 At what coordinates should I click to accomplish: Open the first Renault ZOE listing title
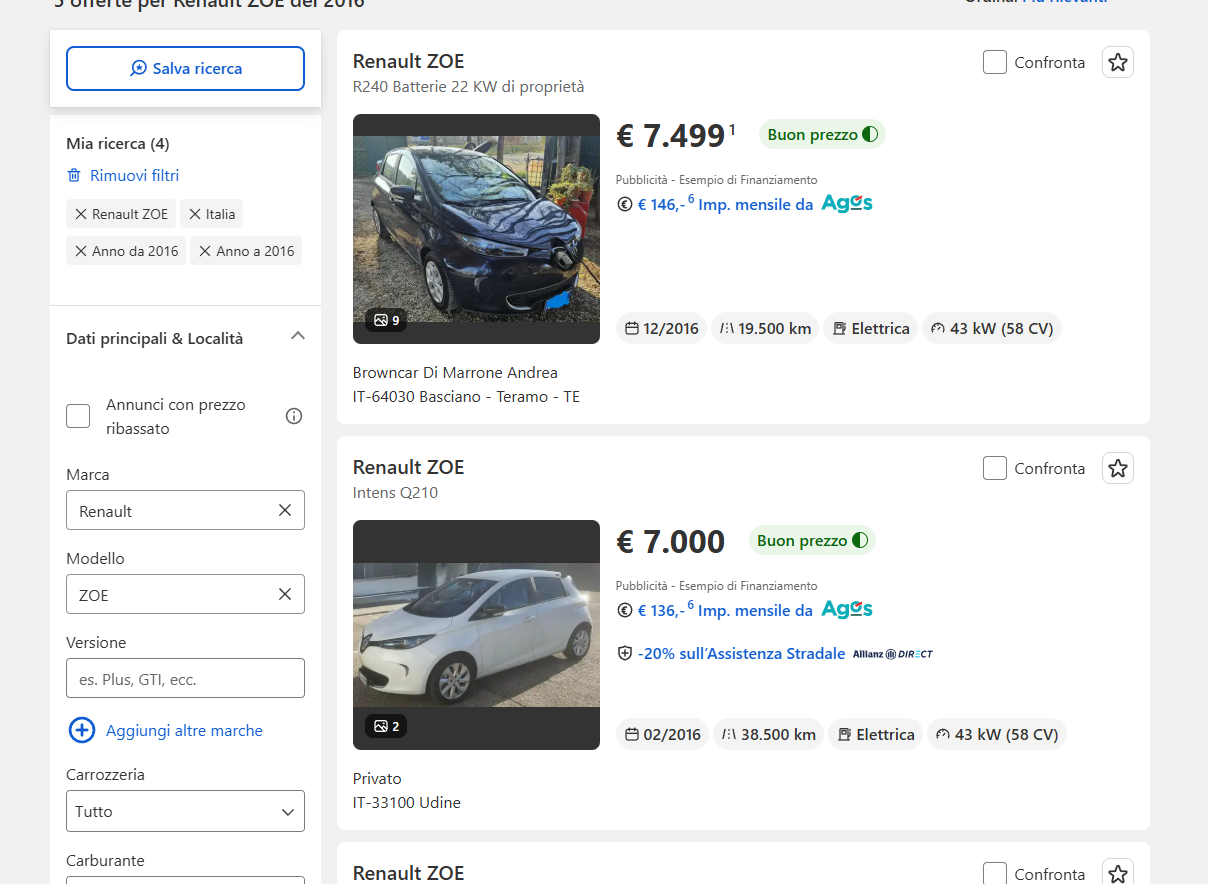click(x=409, y=61)
